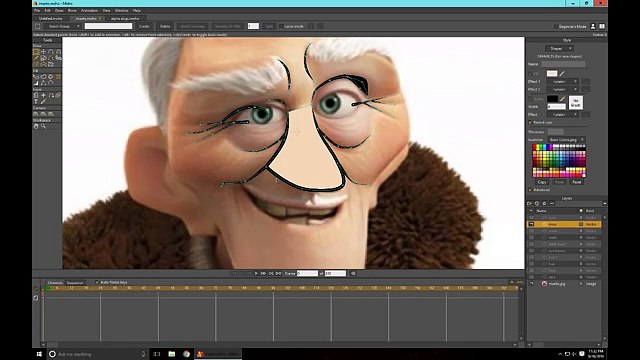This screenshot has width=640, height=360.
Task: Toggle visibility of the highlighted orange layer
Action: [x=531, y=224]
